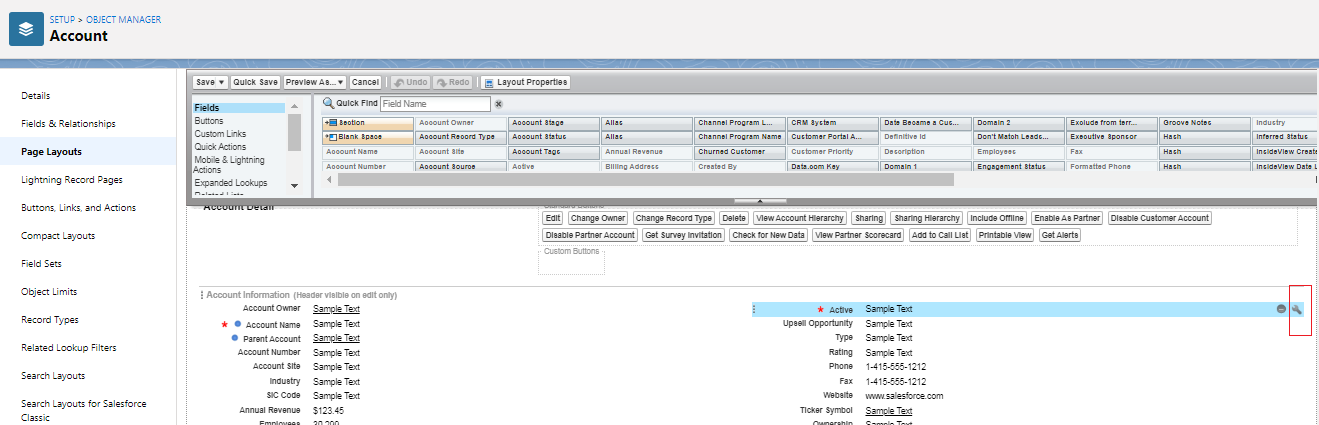Click the Enable As Partner button
This screenshot has width=1319, height=425.
1068,218
